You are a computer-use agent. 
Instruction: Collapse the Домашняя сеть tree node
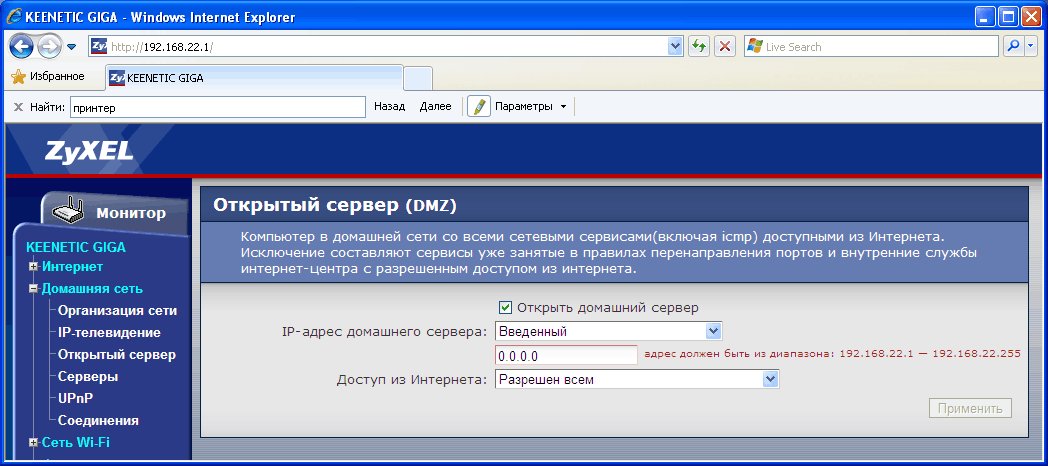[x=33, y=289]
